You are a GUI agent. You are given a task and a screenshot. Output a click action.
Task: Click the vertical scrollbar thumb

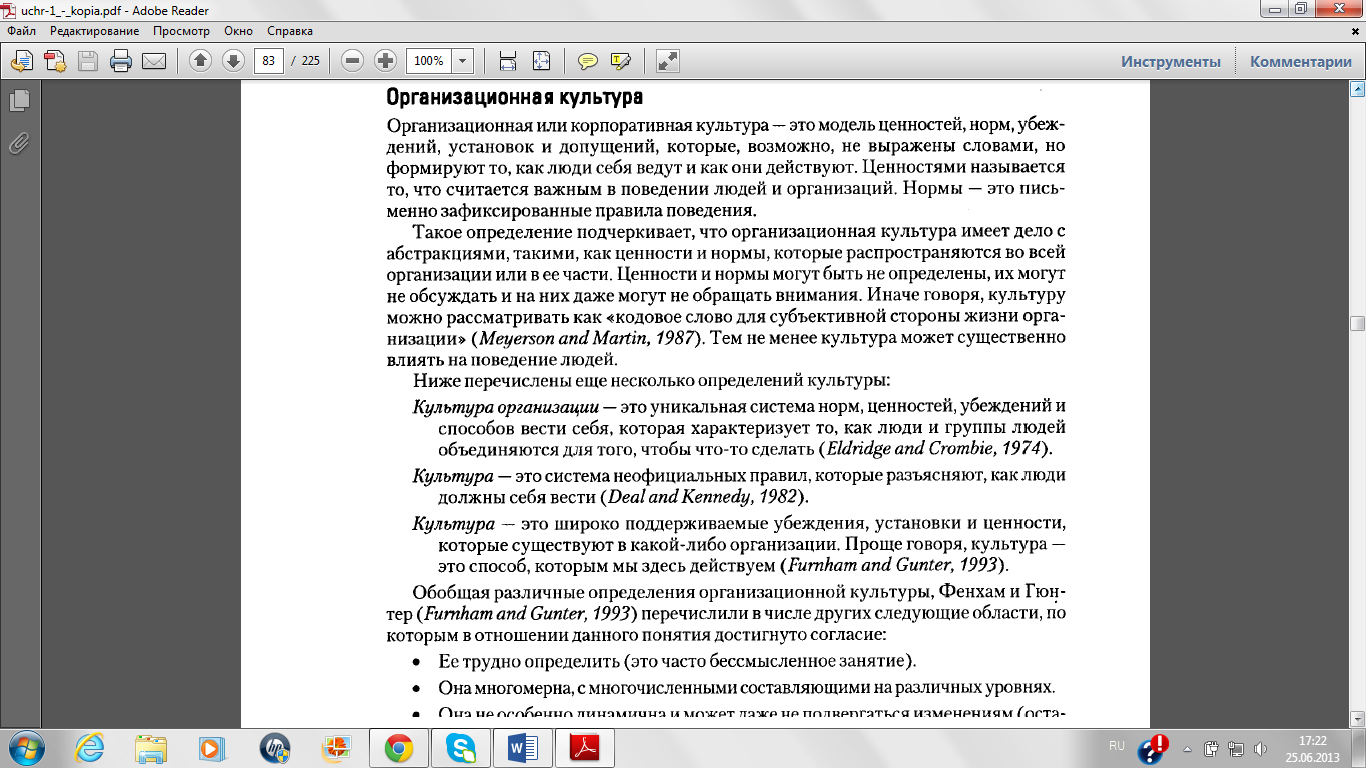[1357, 324]
